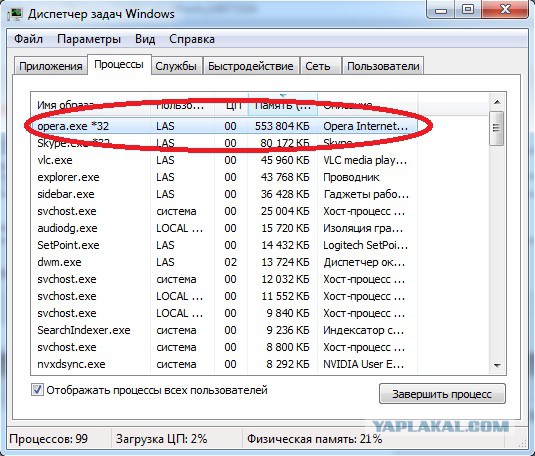Switch to the Службы tab
Image resolution: width=535 pixels, height=456 pixels.
176,66
